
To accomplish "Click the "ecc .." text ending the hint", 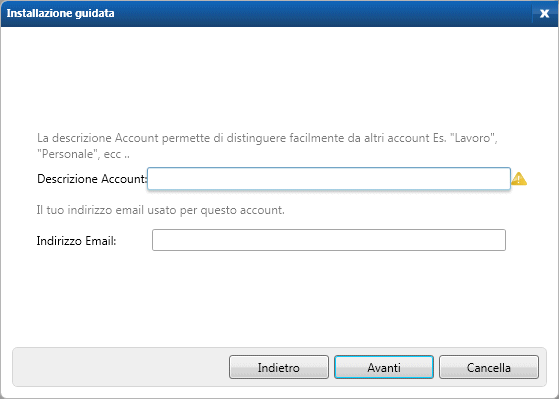I will 117,154.
